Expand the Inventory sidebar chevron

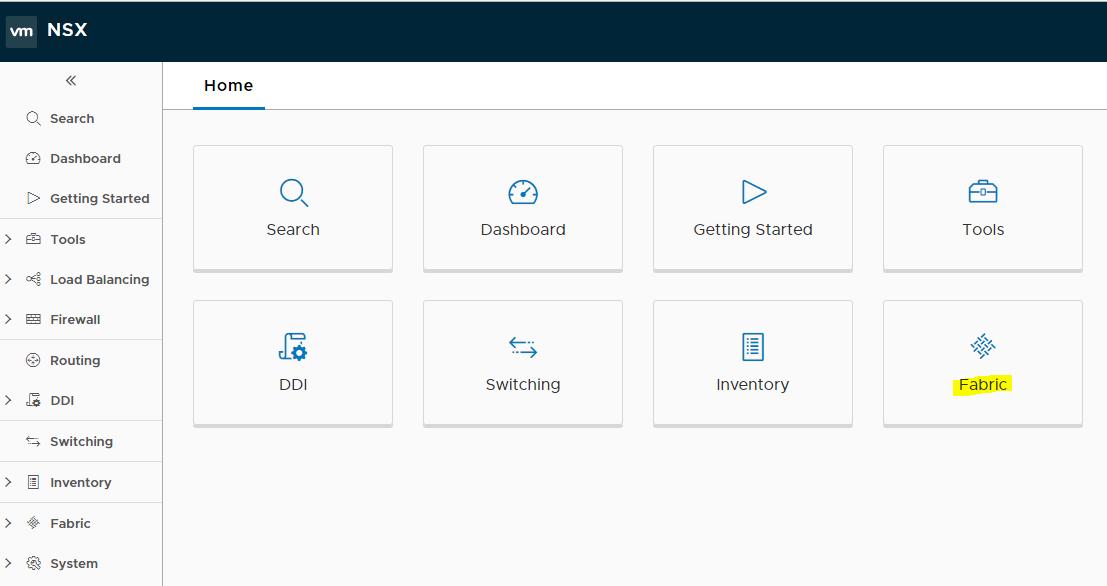point(8,482)
